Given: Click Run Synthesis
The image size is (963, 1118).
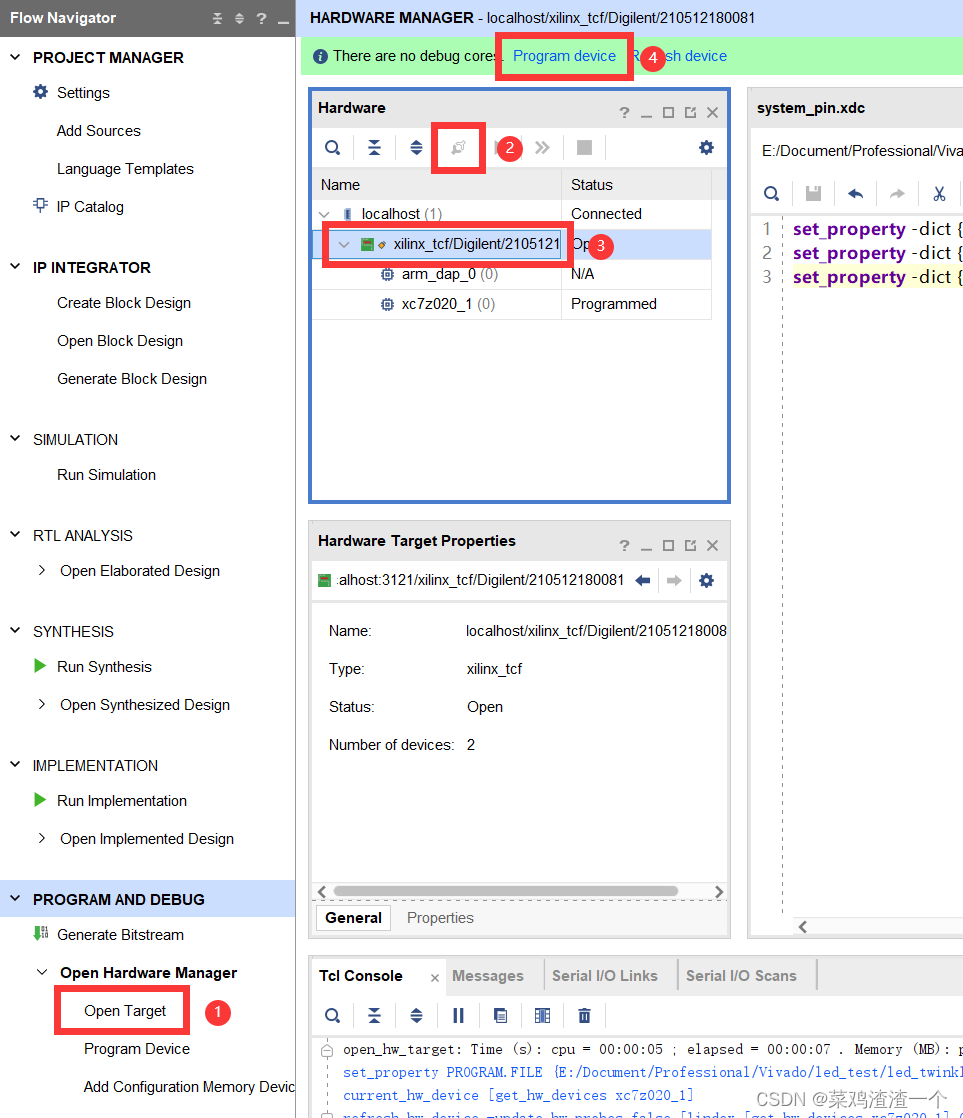Looking at the screenshot, I should click(x=104, y=666).
